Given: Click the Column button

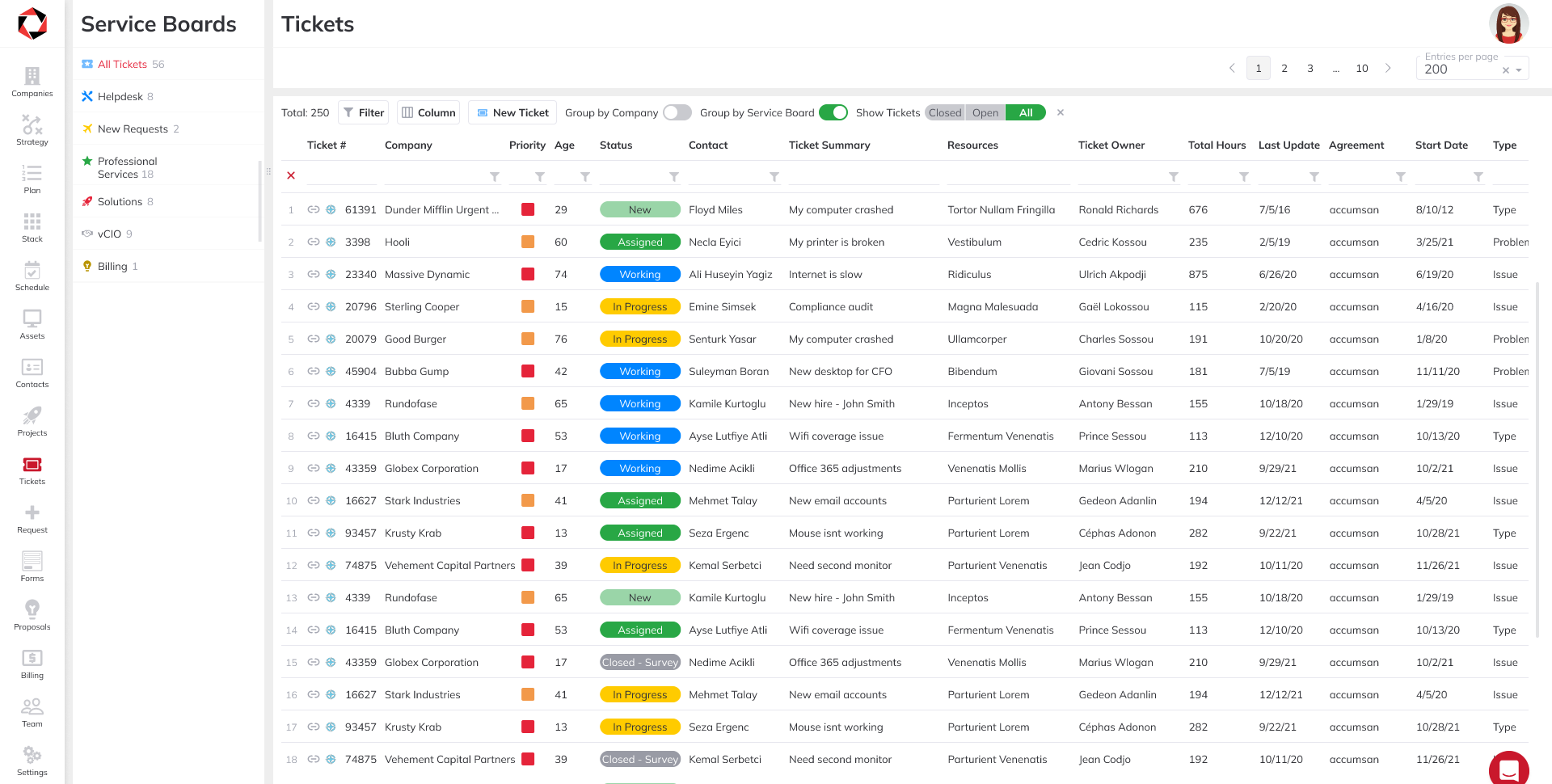Looking at the screenshot, I should [x=428, y=112].
